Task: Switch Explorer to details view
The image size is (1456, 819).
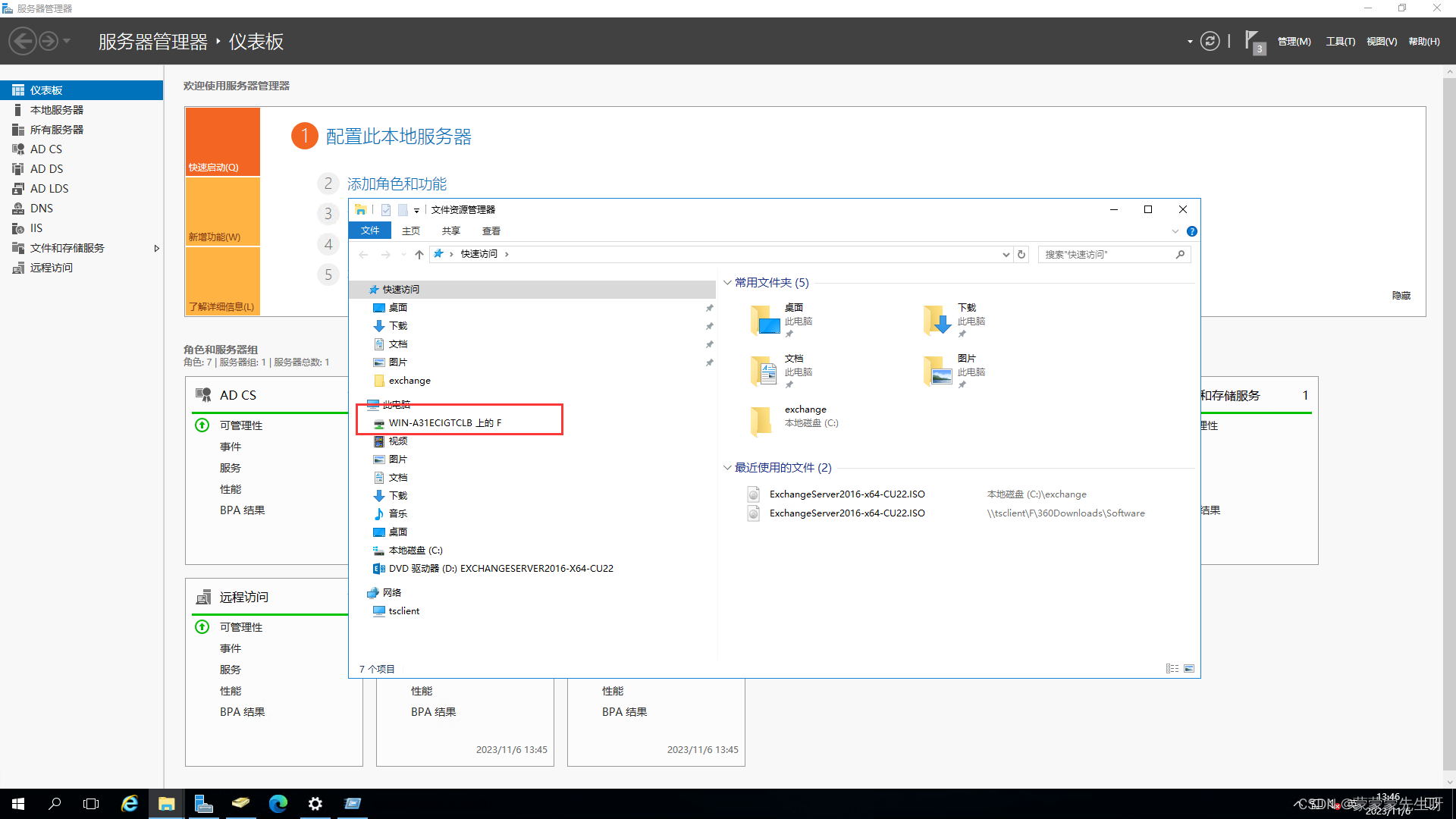Action: [1172, 669]
